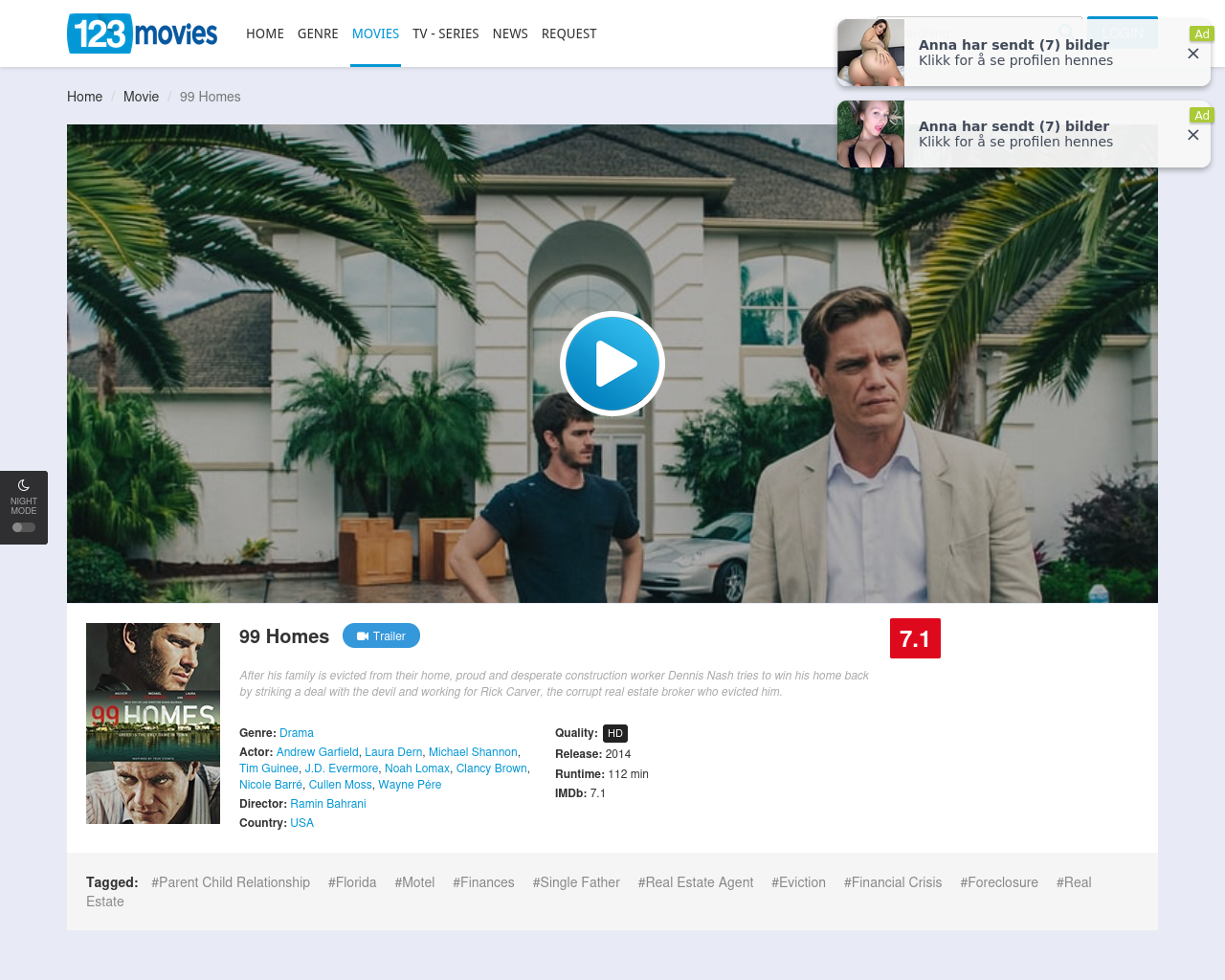The image size is (1225, 980).
Task: Click the first ad's green Ad label
Action: point(1202,33)
